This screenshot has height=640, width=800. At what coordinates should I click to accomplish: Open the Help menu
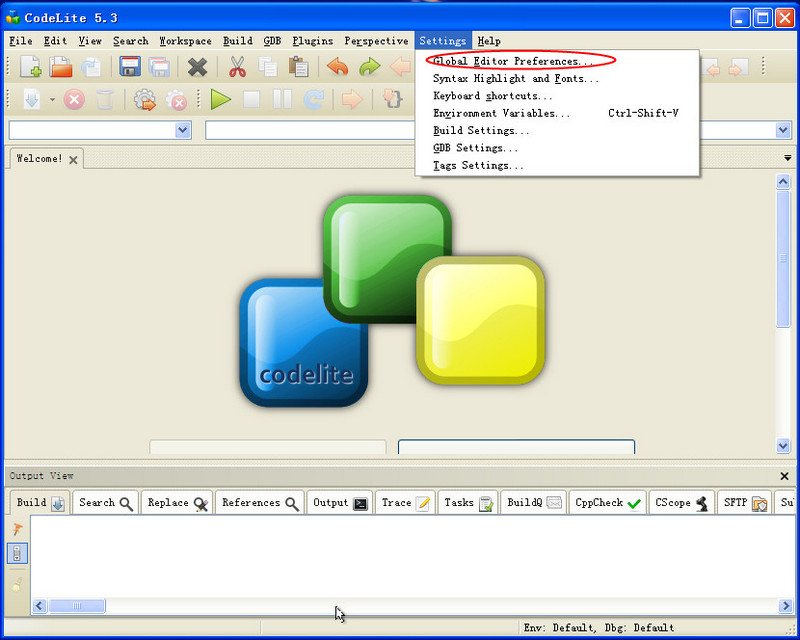[489, 41]
